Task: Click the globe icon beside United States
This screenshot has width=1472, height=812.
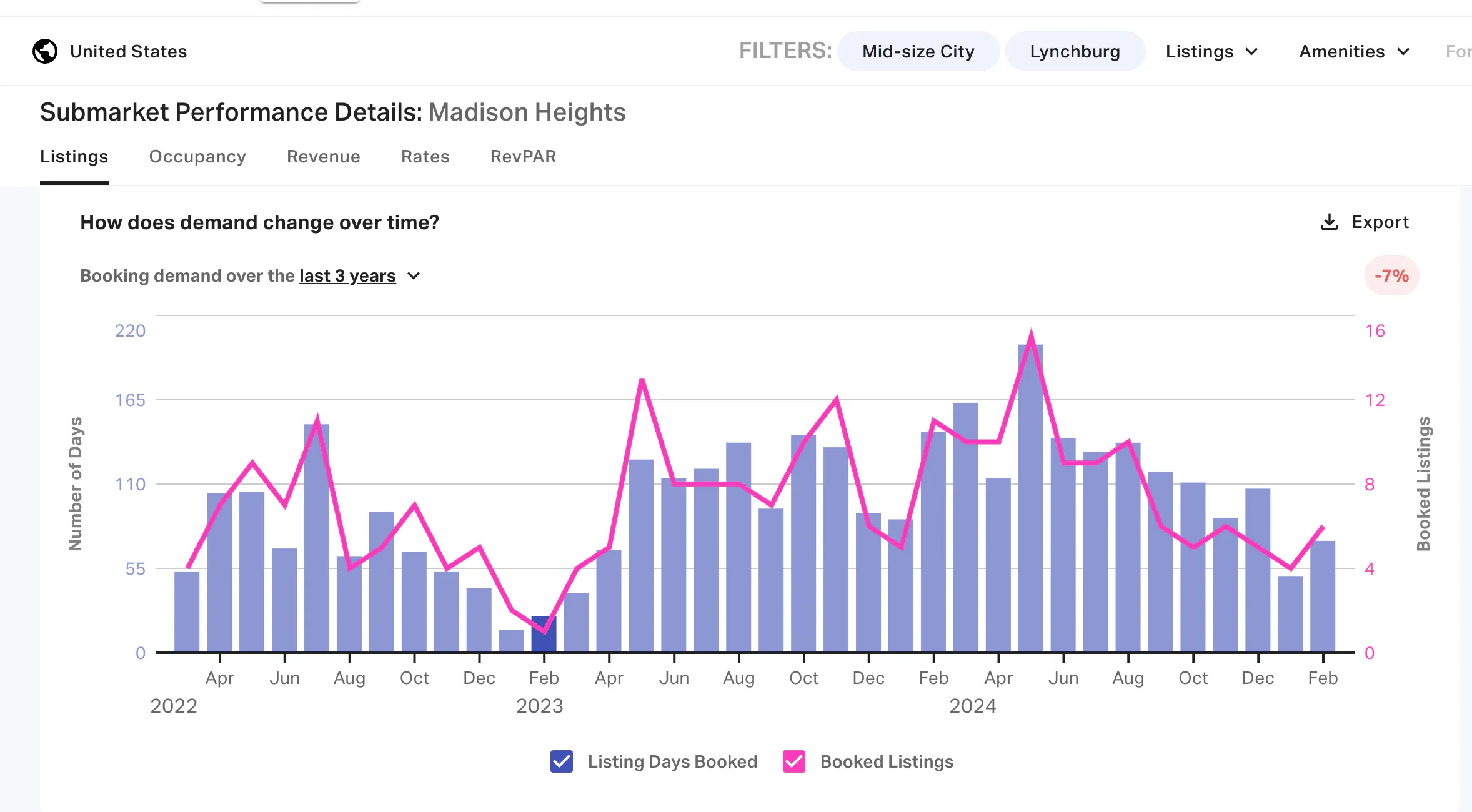Action: coord(45,51)
